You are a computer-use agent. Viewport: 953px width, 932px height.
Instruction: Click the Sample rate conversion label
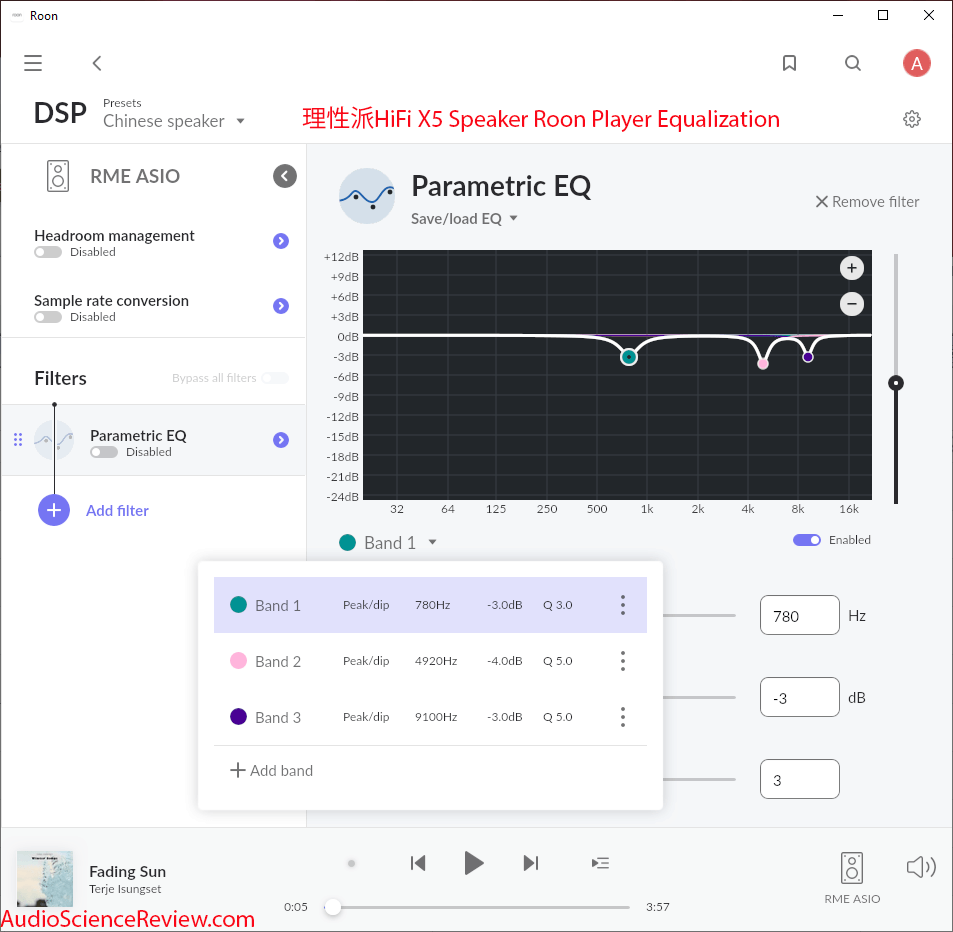pos(111,301)
